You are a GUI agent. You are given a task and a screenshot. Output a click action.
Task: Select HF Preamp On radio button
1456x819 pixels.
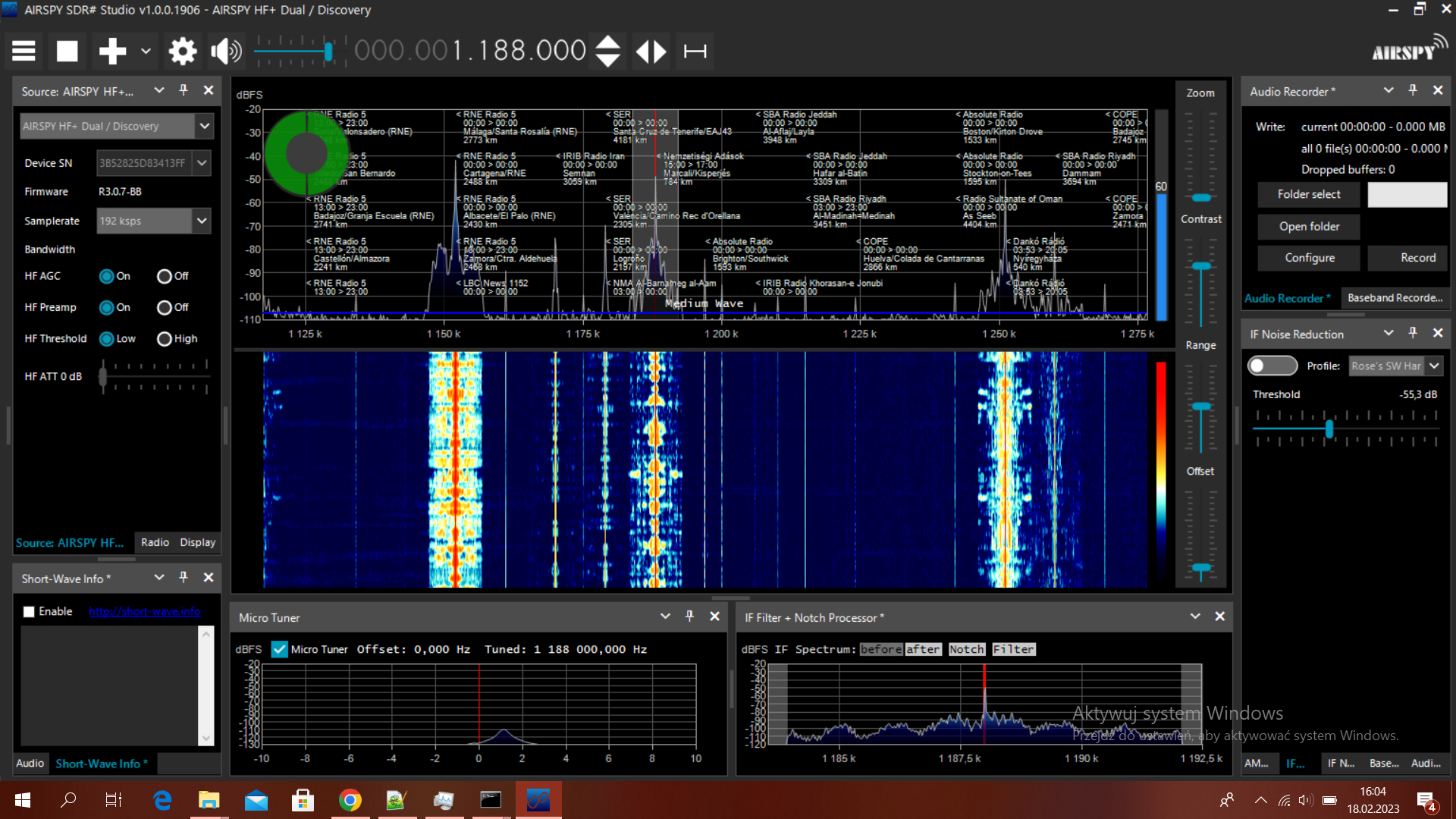(107, 307)
